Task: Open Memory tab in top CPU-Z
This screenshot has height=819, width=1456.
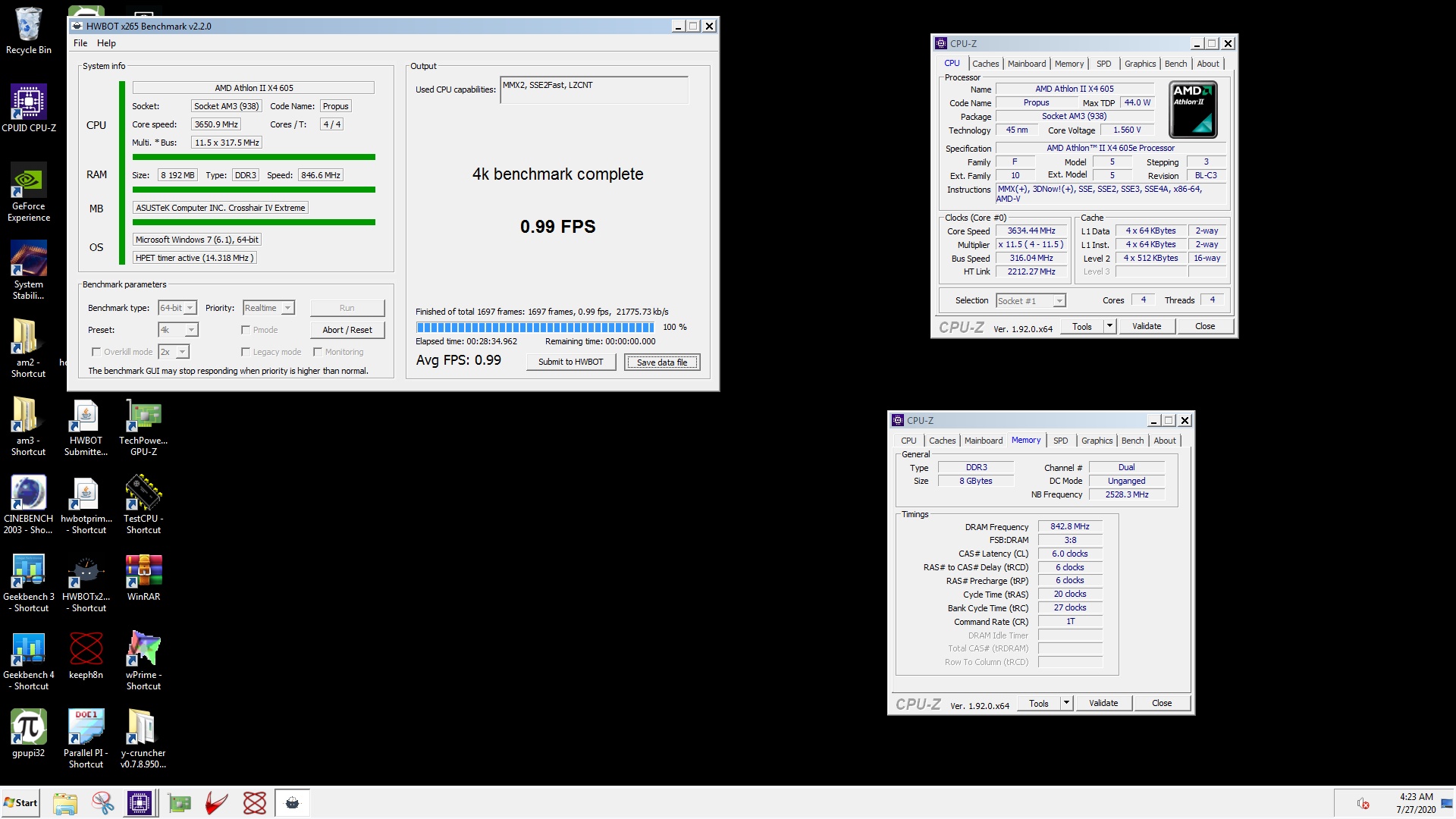Action: point(1068,64)
